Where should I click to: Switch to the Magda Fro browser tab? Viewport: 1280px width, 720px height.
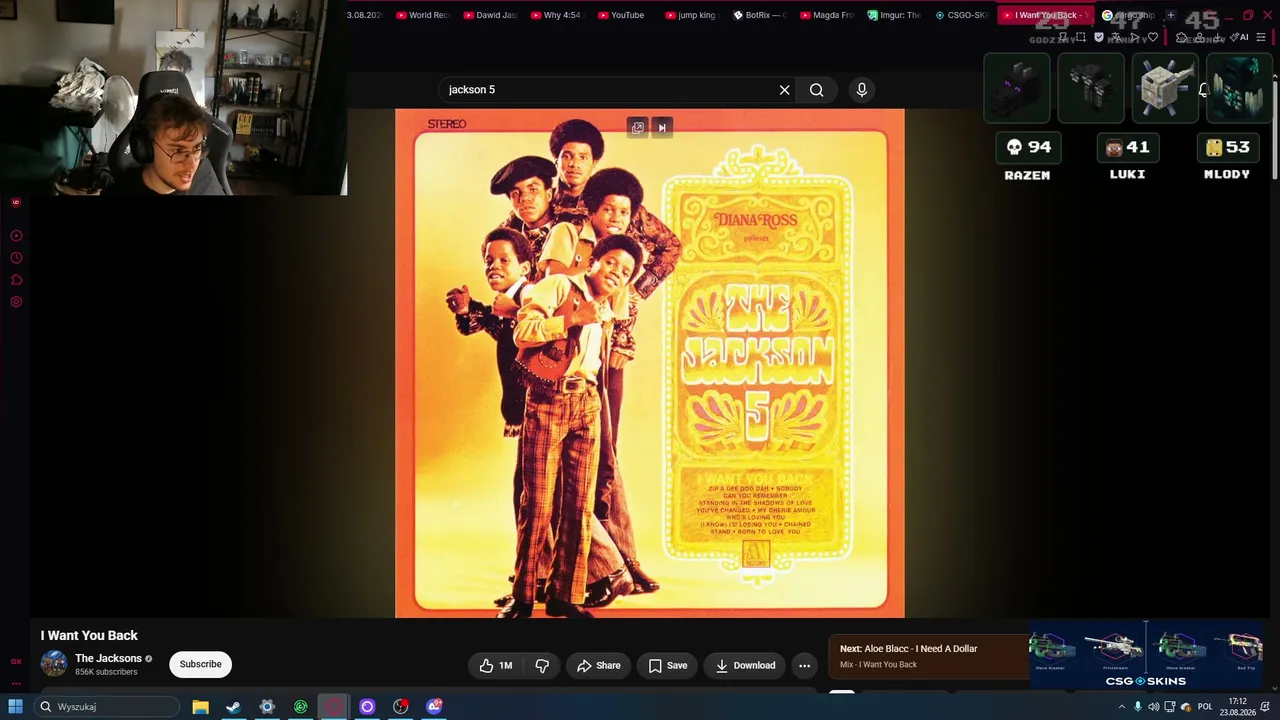point(827,15)
